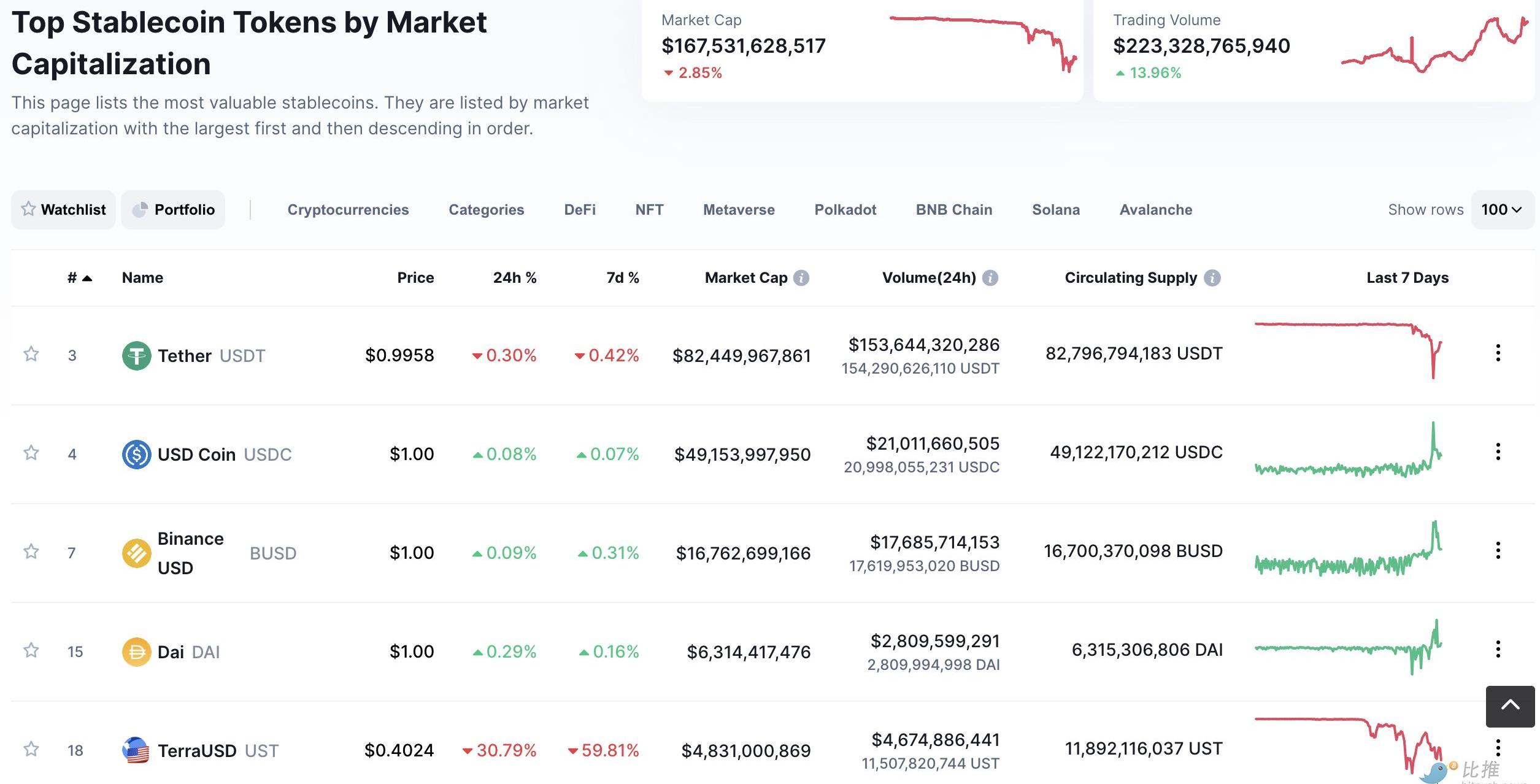Click Dai volume $2,809,599,291
1540x784 pixels.
tap(935, 641)
